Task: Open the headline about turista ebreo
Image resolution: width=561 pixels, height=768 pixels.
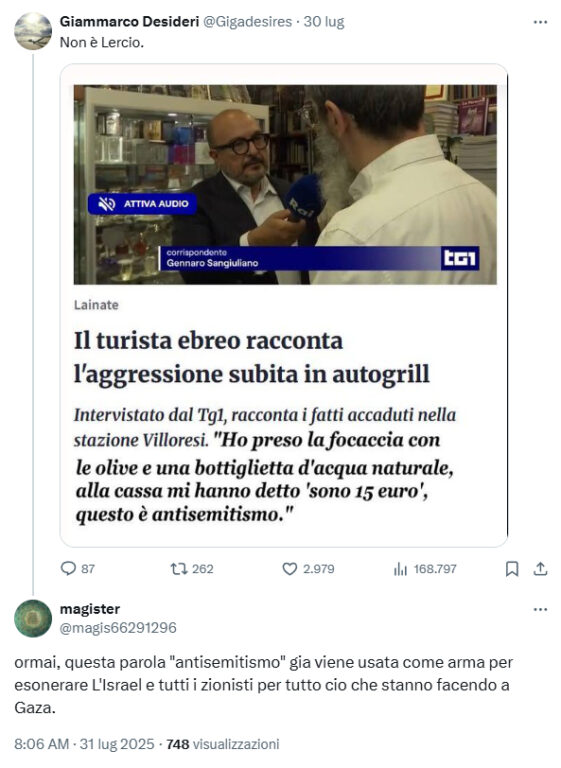Action: click(x=252, y=357)
